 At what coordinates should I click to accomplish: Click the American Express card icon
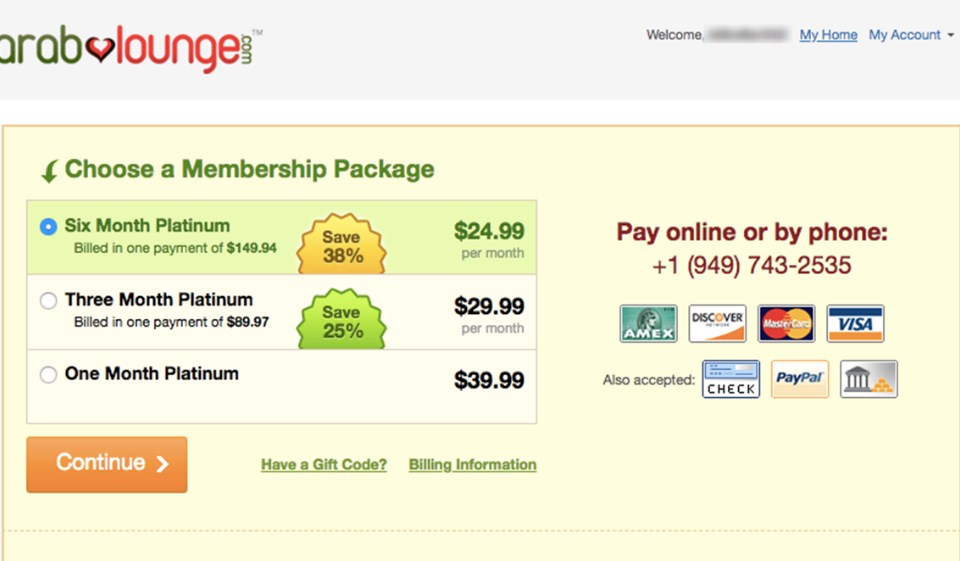(x=648, y=323)
